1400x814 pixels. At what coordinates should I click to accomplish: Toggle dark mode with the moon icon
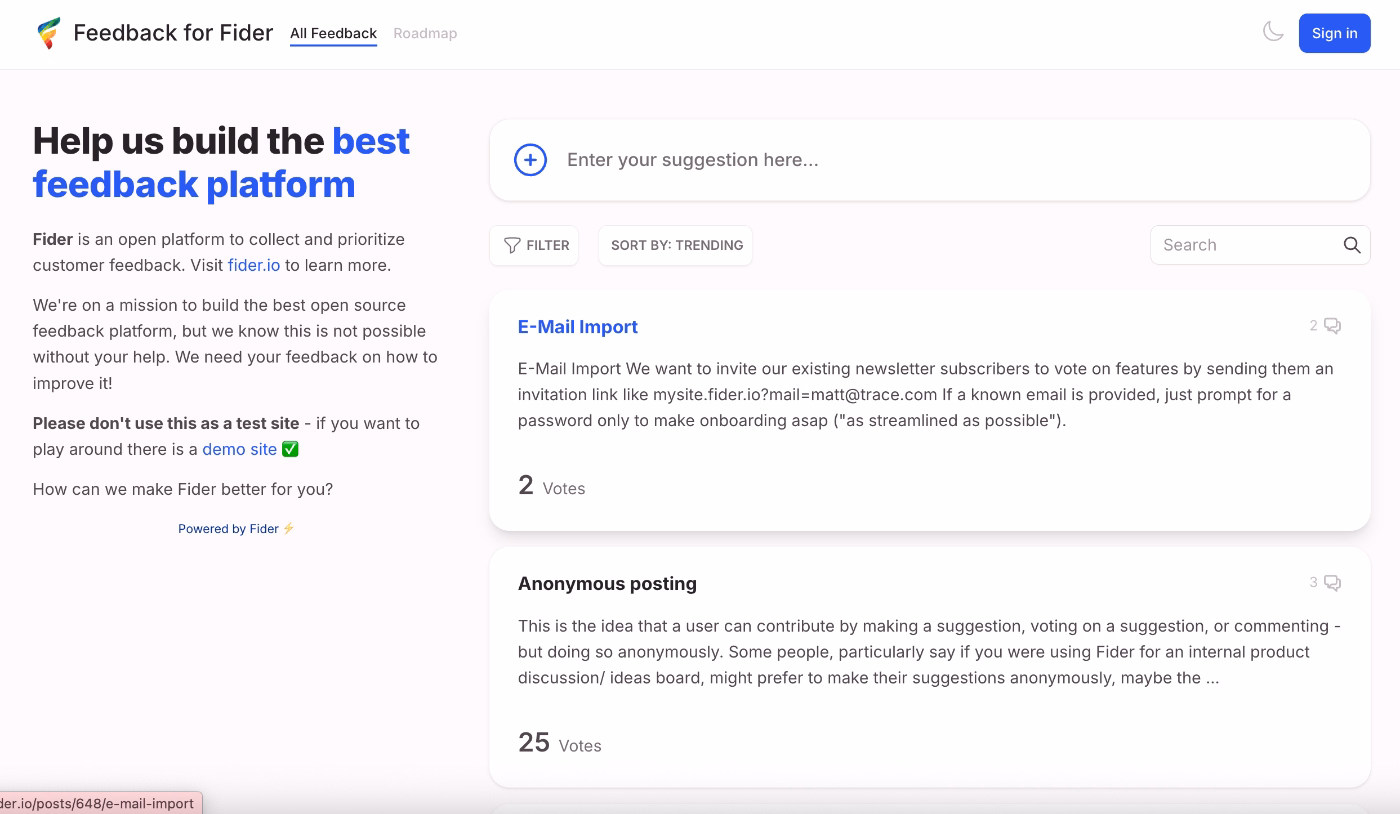click(1273, 32)
